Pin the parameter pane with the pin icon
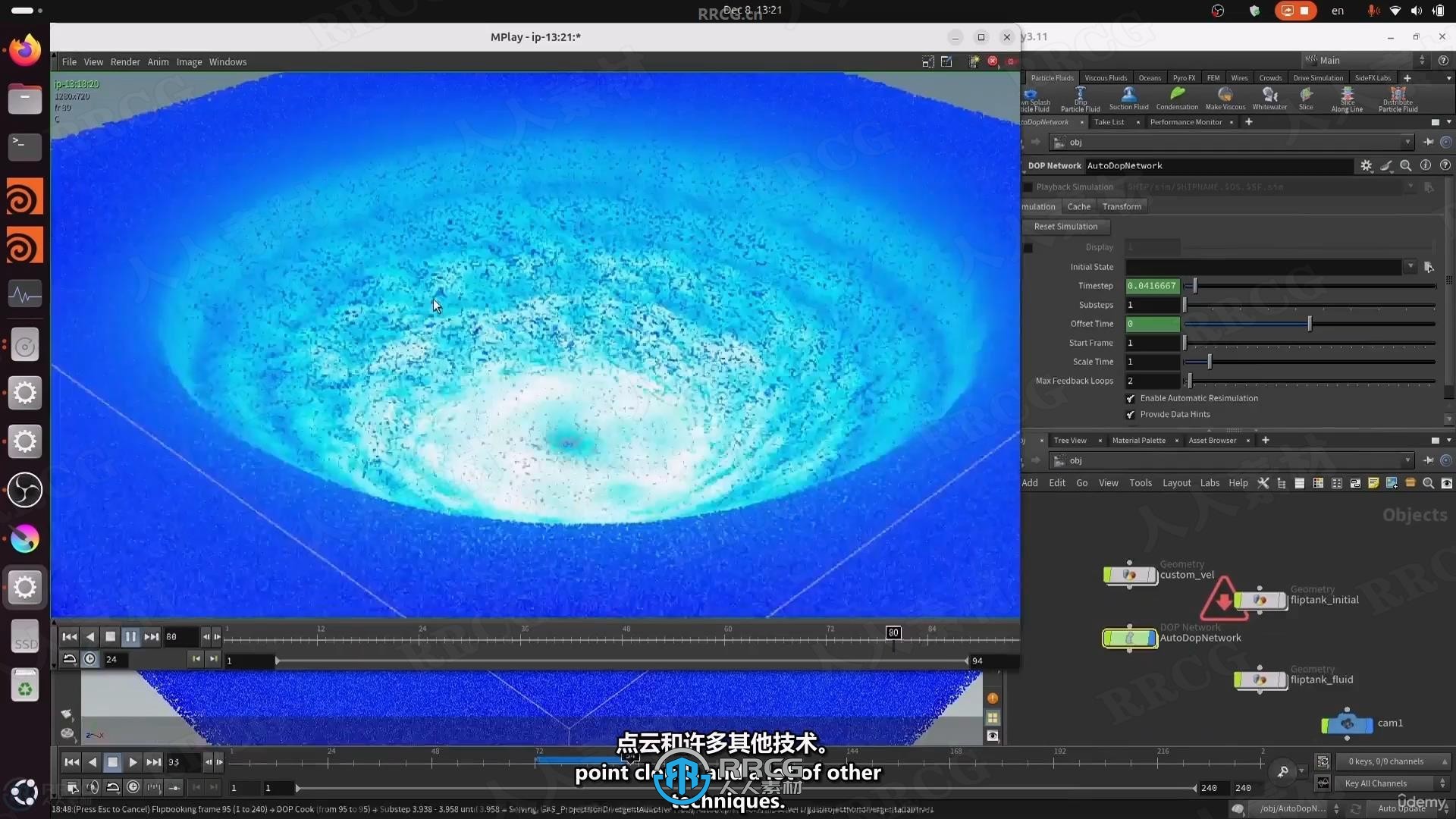 pyautogui.click(x=1429, y=142)
